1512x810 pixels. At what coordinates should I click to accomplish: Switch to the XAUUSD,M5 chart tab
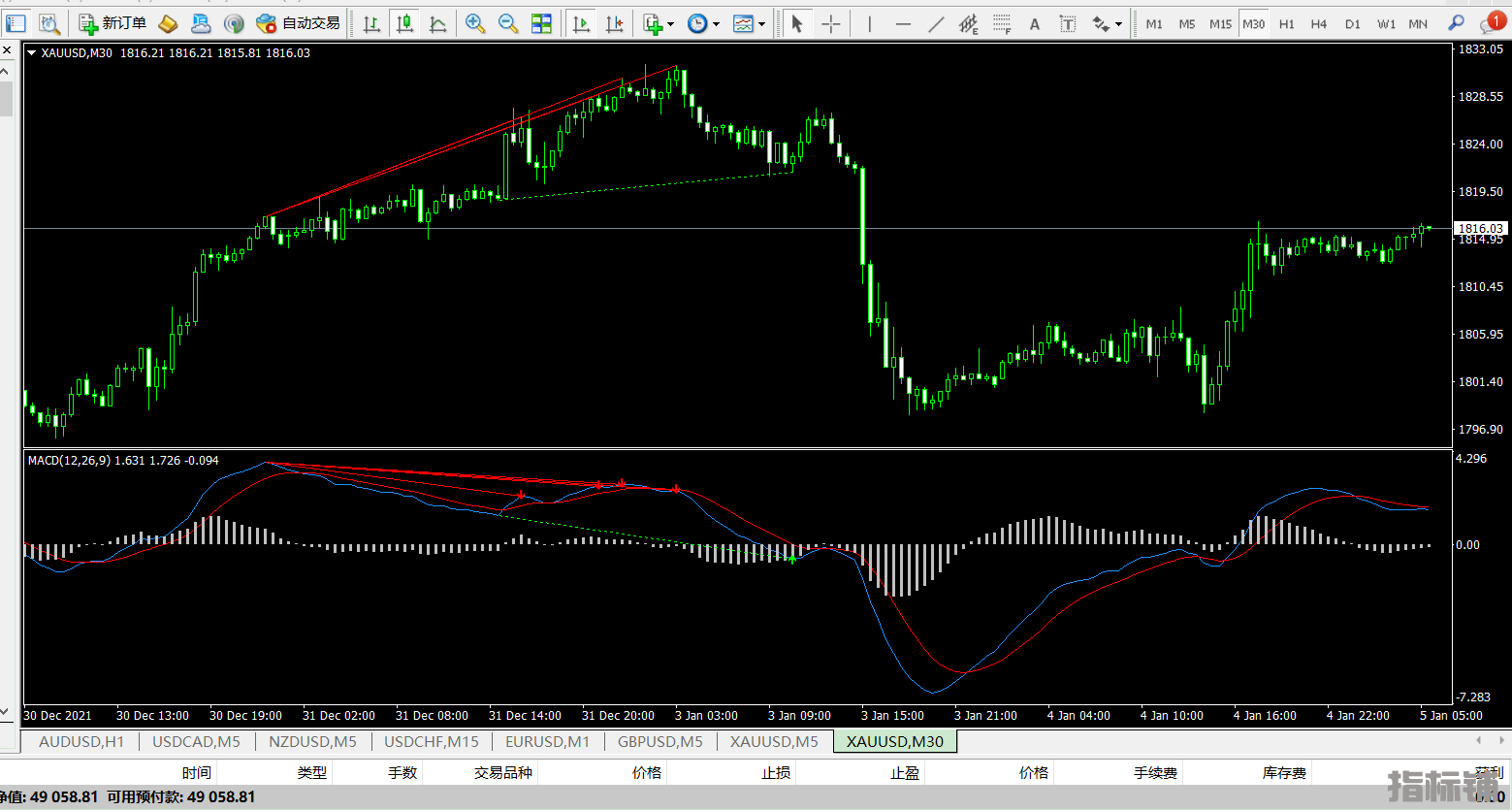click(774, 742)
